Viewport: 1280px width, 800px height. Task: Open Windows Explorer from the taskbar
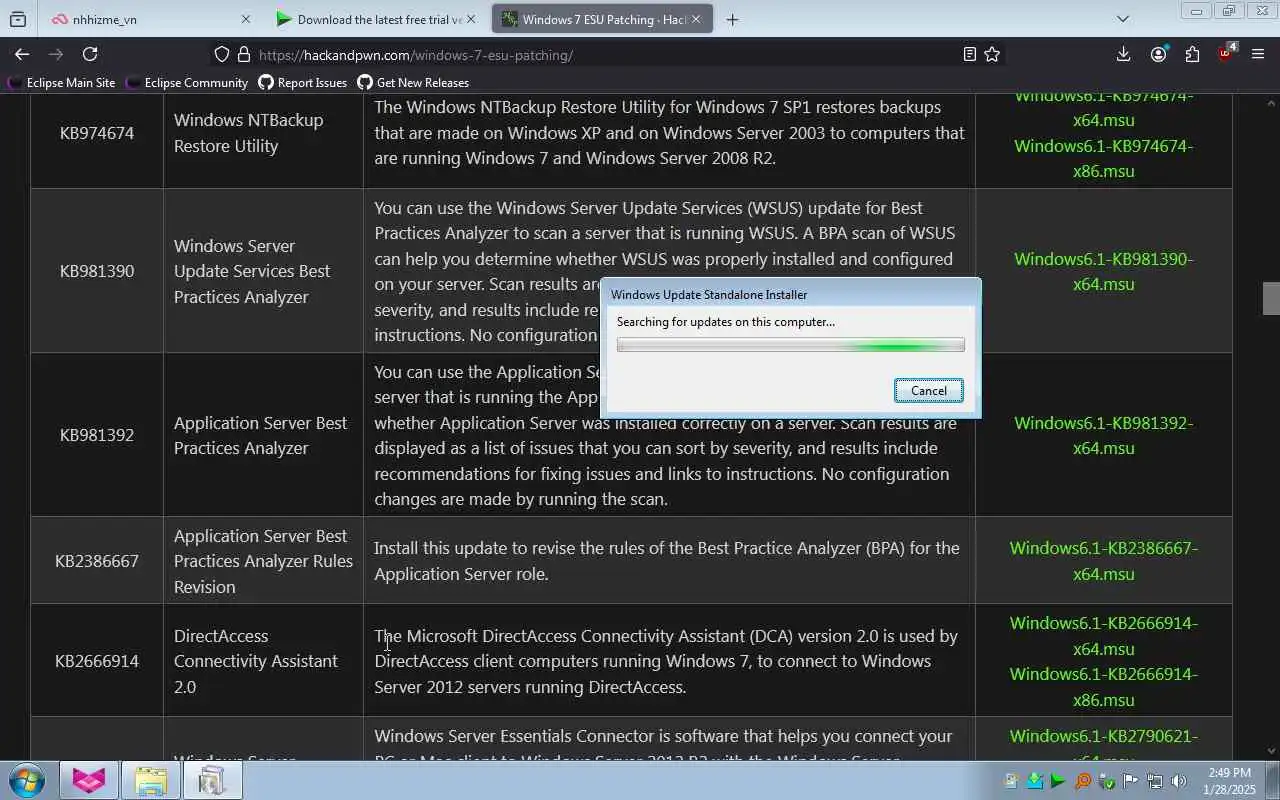pyautogui.click(x=151, y=781)
